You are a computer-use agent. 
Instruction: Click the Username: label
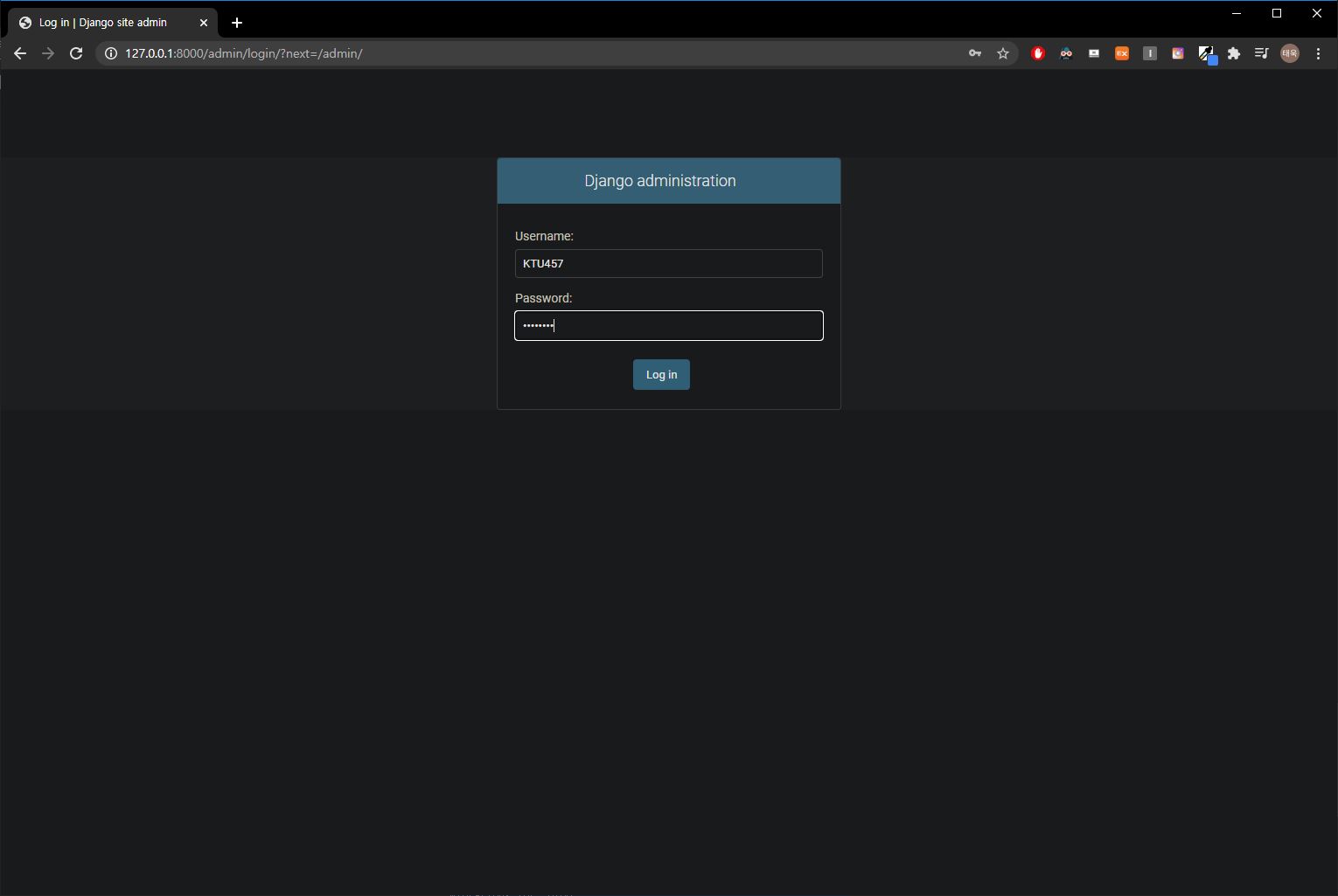coord(544,236)
